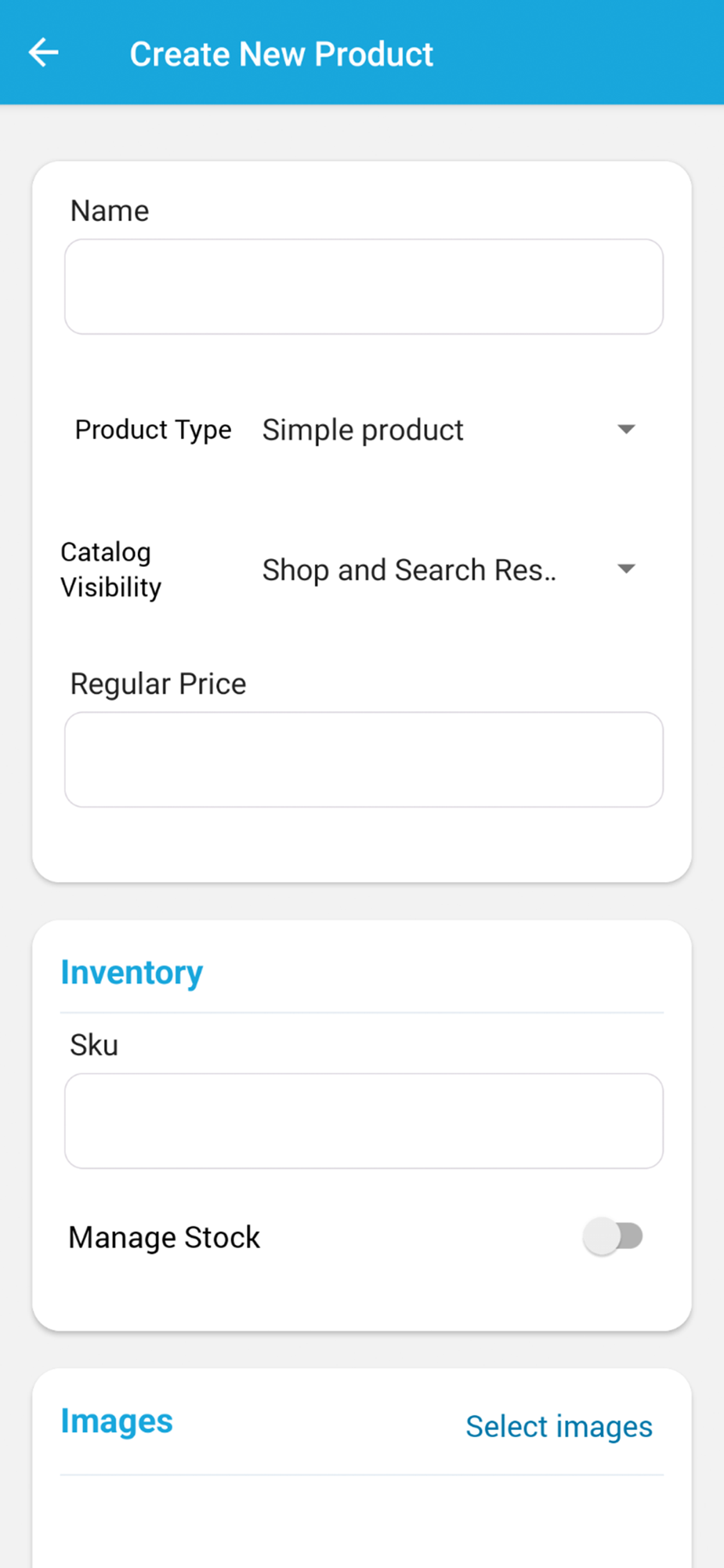This screenshot has height=1568, width=724.
Task: Tap the Catalog Visibility label
Action: click(x=111, y=570)
